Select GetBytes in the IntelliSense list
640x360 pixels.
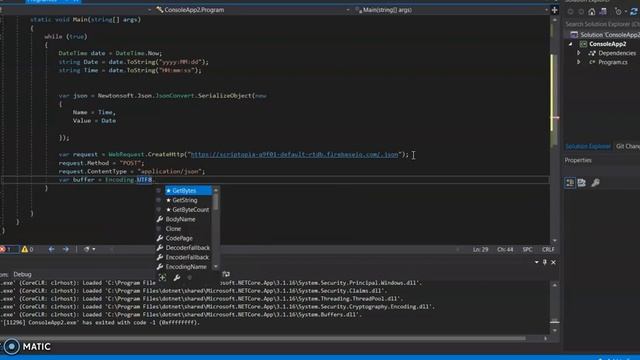click(188, 191)
